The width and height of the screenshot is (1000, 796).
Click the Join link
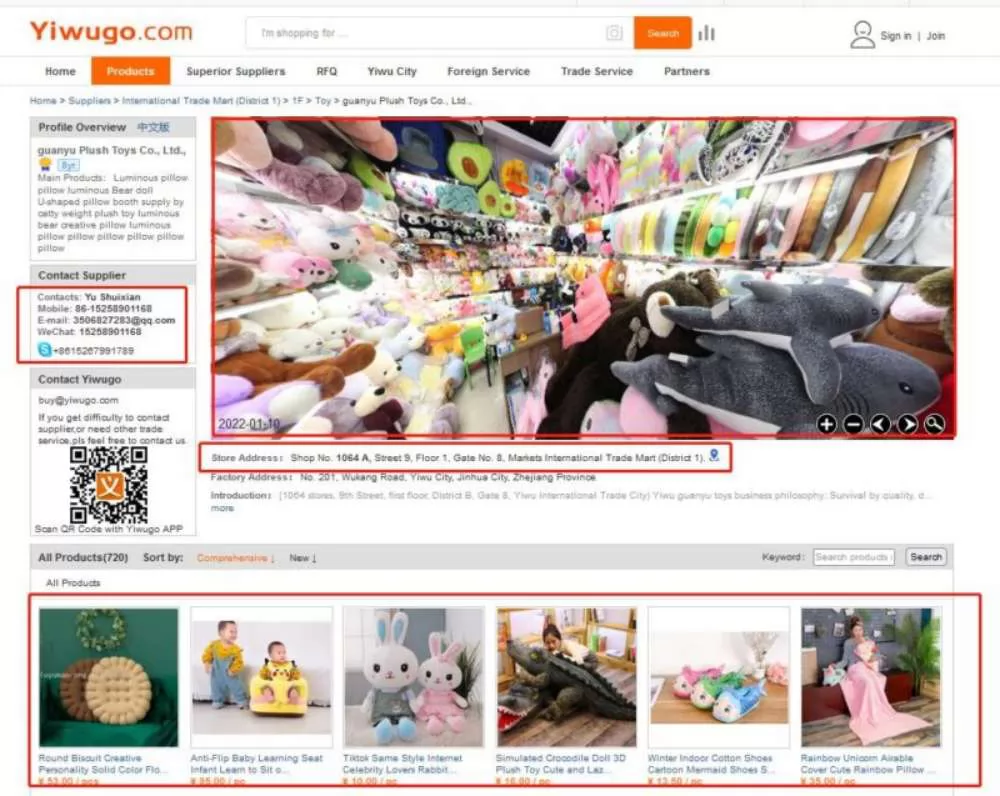tap(936, 36)
